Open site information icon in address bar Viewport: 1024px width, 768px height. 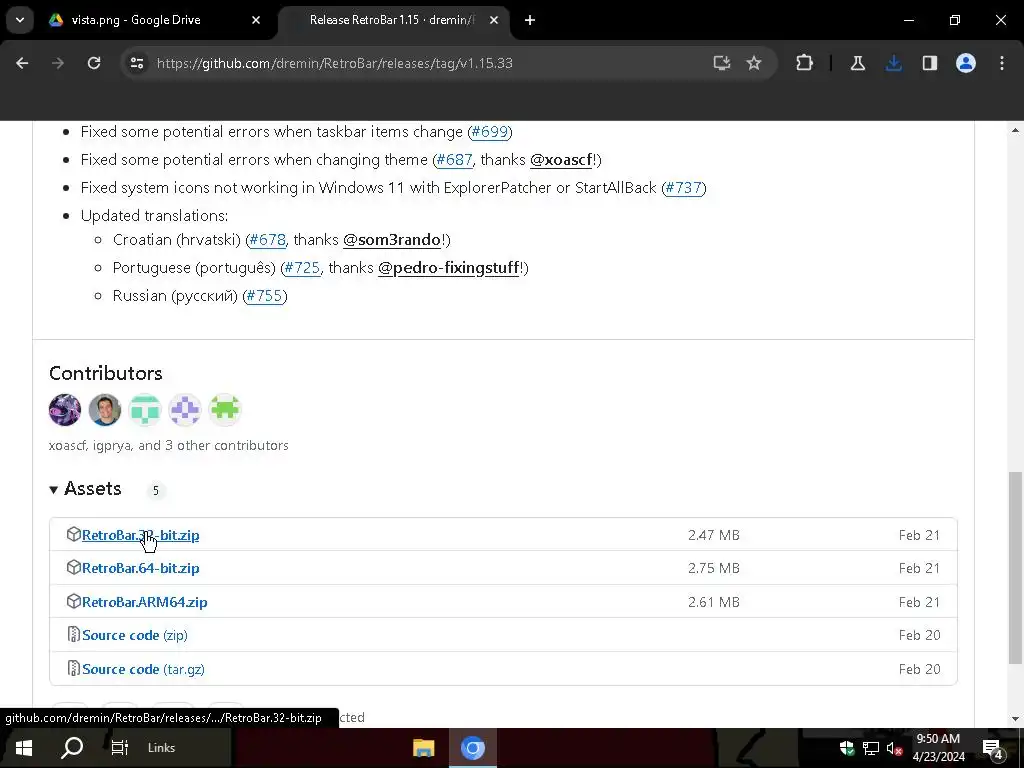tap(136, 63)
